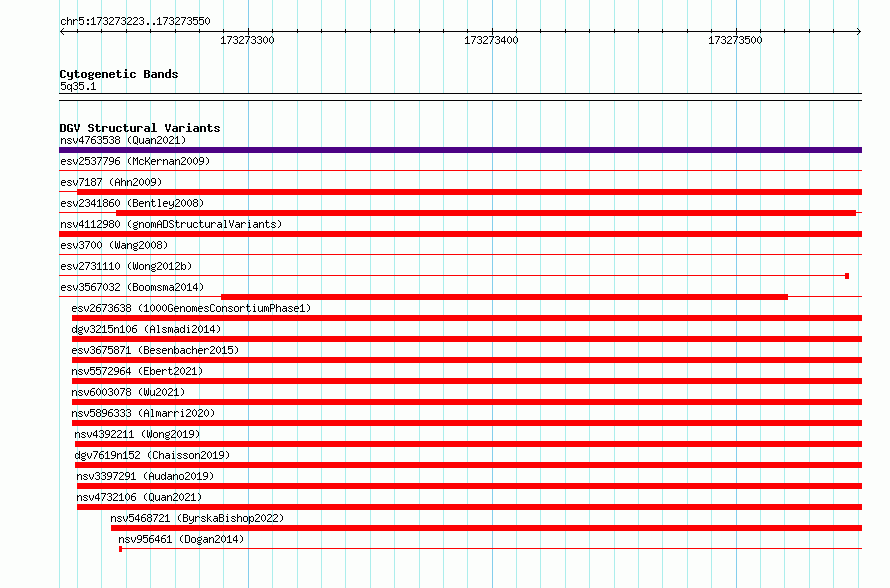Open variant nsv4763538 (Quan2021)

pyautogui.click(x=123, y=140)
